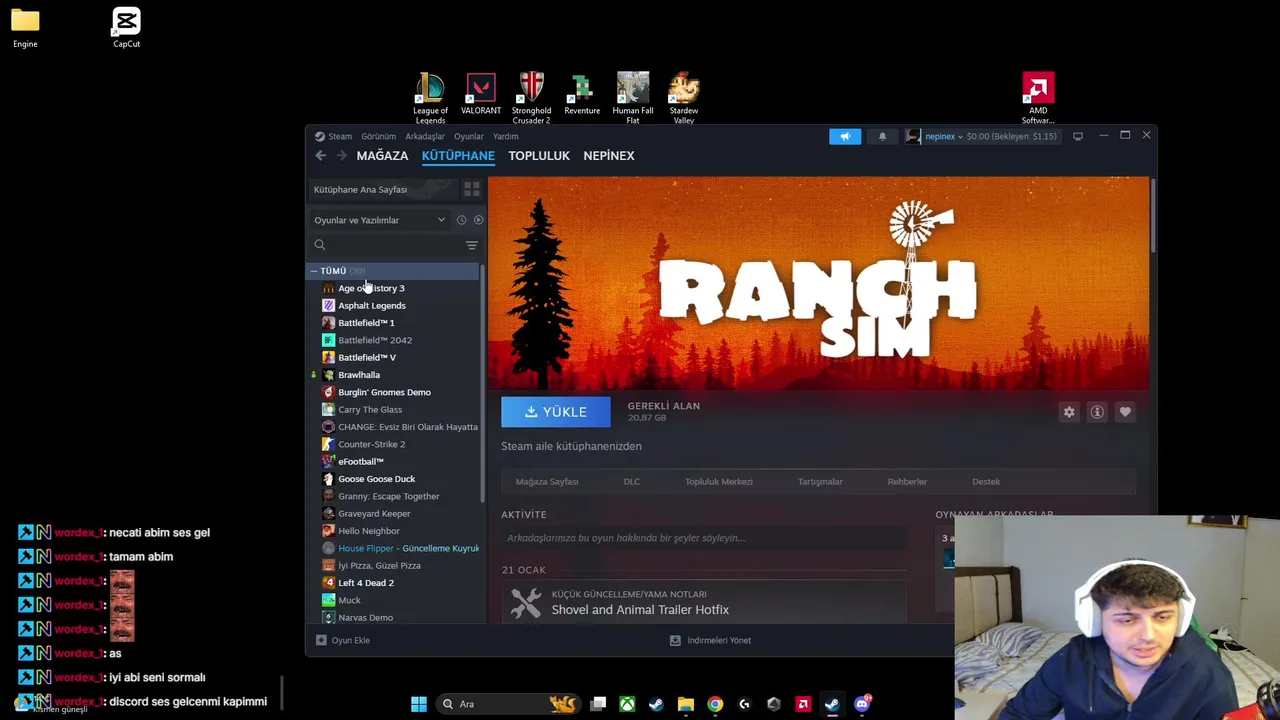Image resolution: width=1280 pixels, height=720 pixels.
Task: Switch library to grid view icon
Action: coord(472,189)
